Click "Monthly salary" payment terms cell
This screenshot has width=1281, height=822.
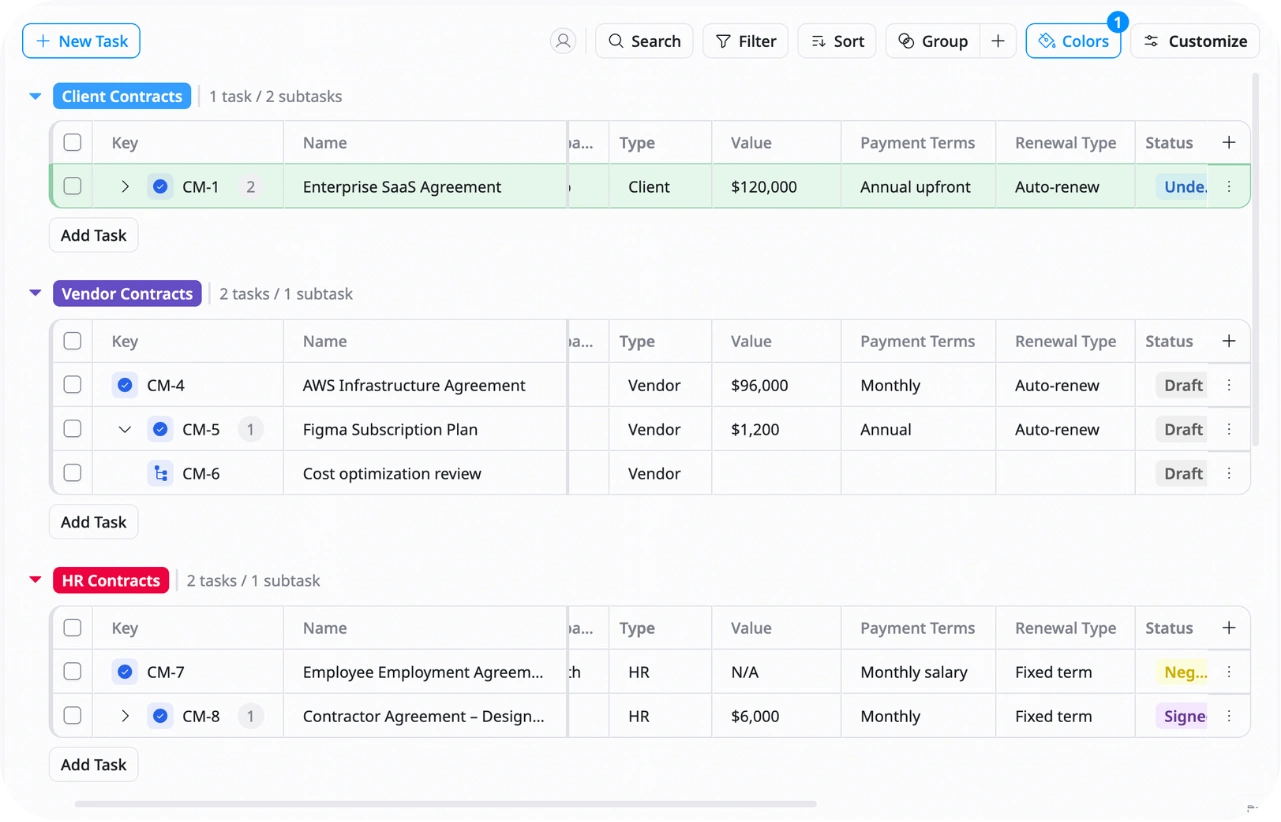[918, 672]
